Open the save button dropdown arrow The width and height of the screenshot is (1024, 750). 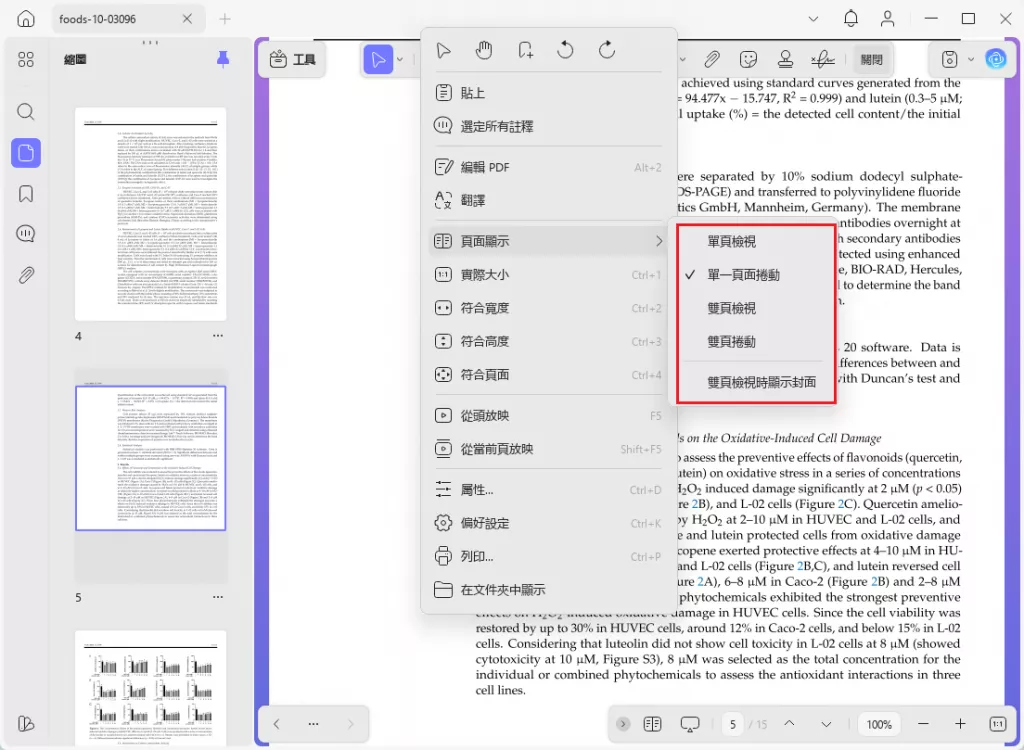(971, 59)
